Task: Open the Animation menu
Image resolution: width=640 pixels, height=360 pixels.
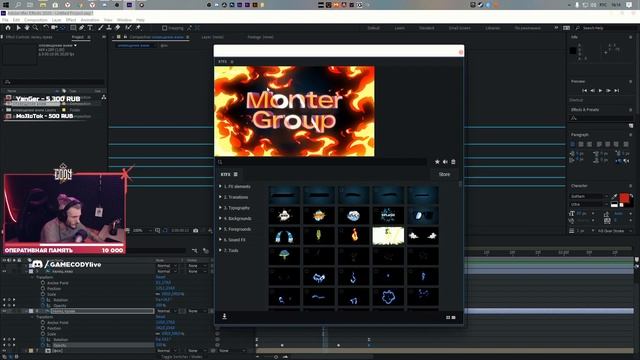Action: pyautogui.click(x=90, y=20)
